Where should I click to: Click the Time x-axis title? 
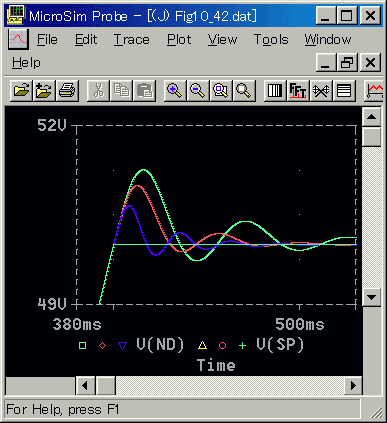tap(216, 365)
